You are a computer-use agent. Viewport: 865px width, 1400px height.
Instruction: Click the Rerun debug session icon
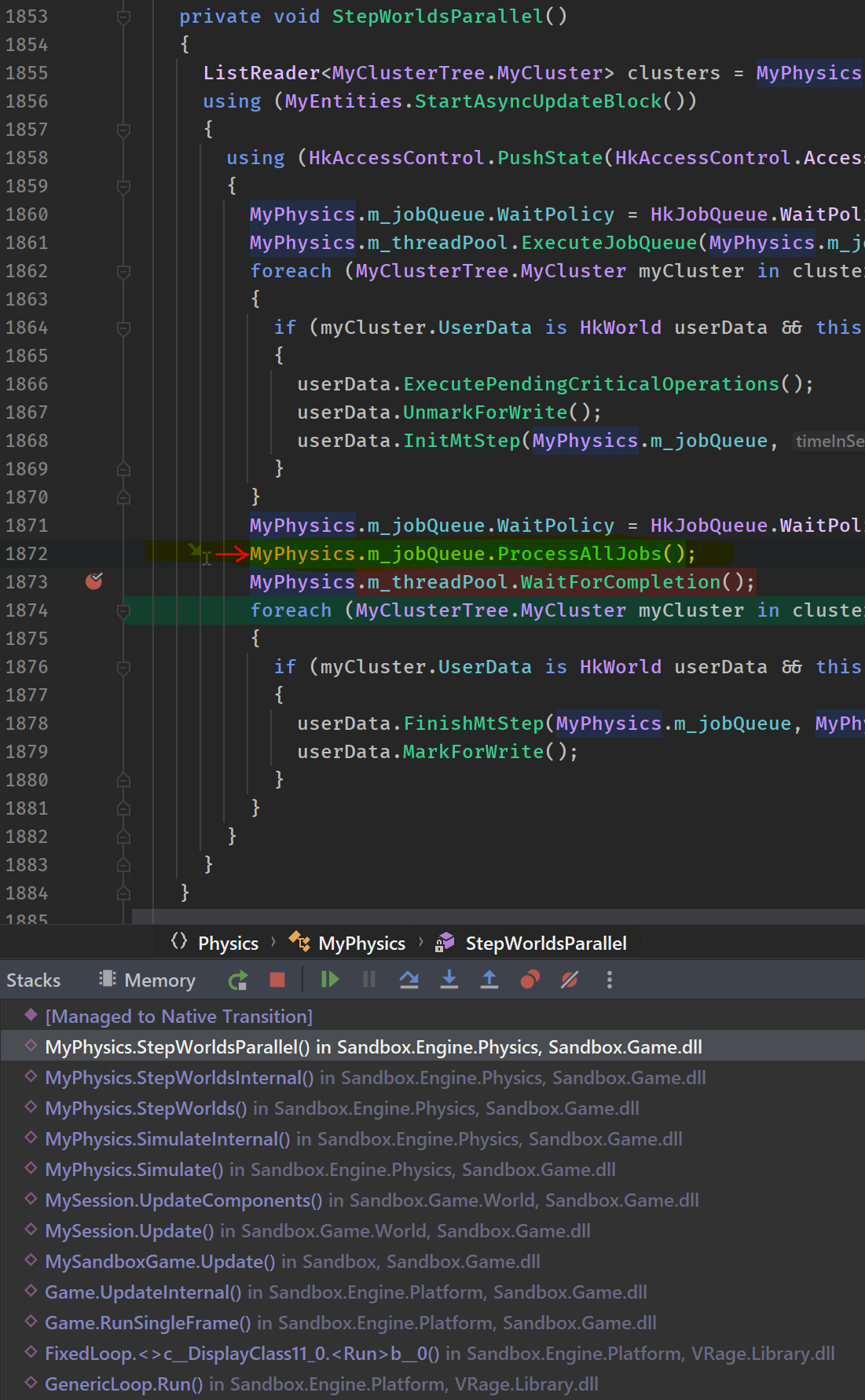[237, 980]
